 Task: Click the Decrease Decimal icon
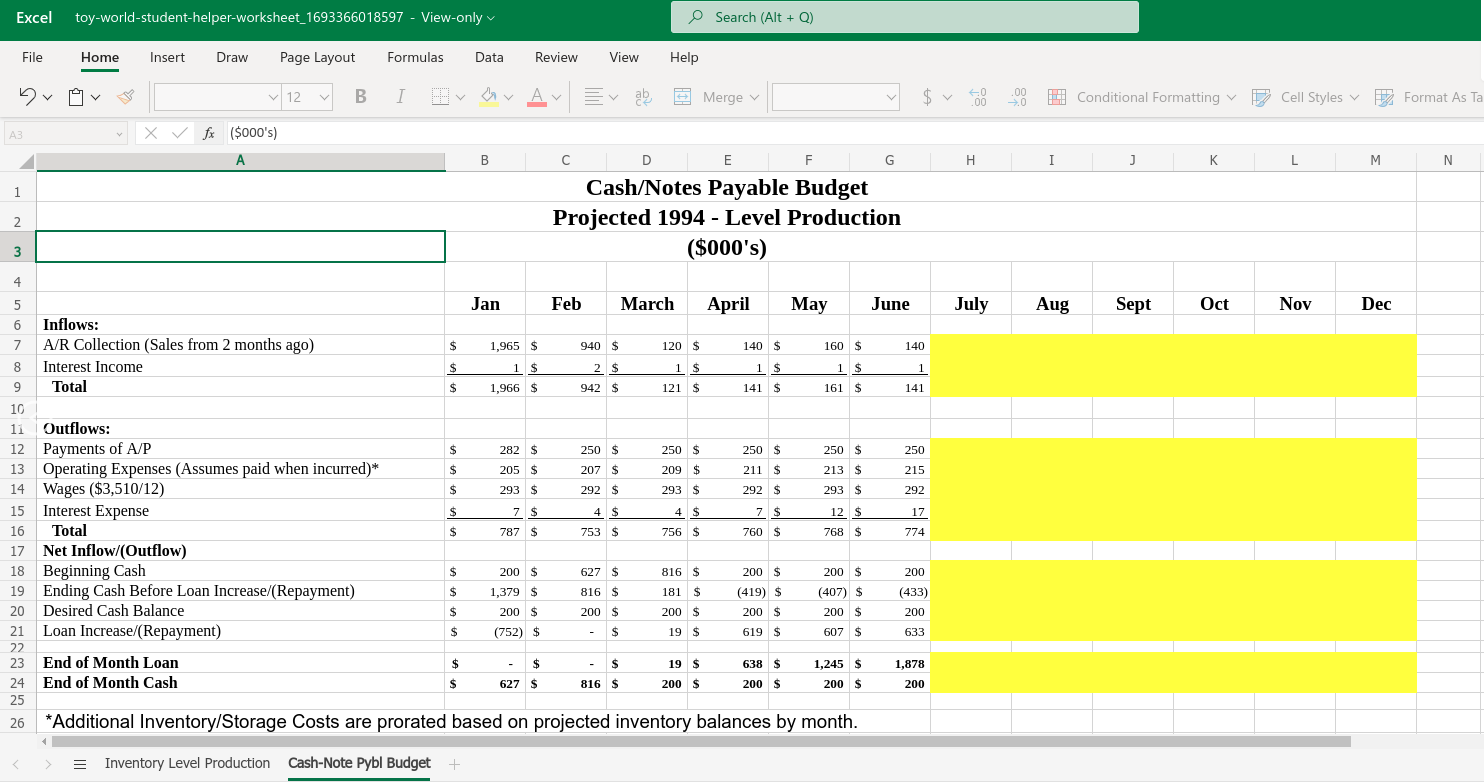coord(1019,97)
